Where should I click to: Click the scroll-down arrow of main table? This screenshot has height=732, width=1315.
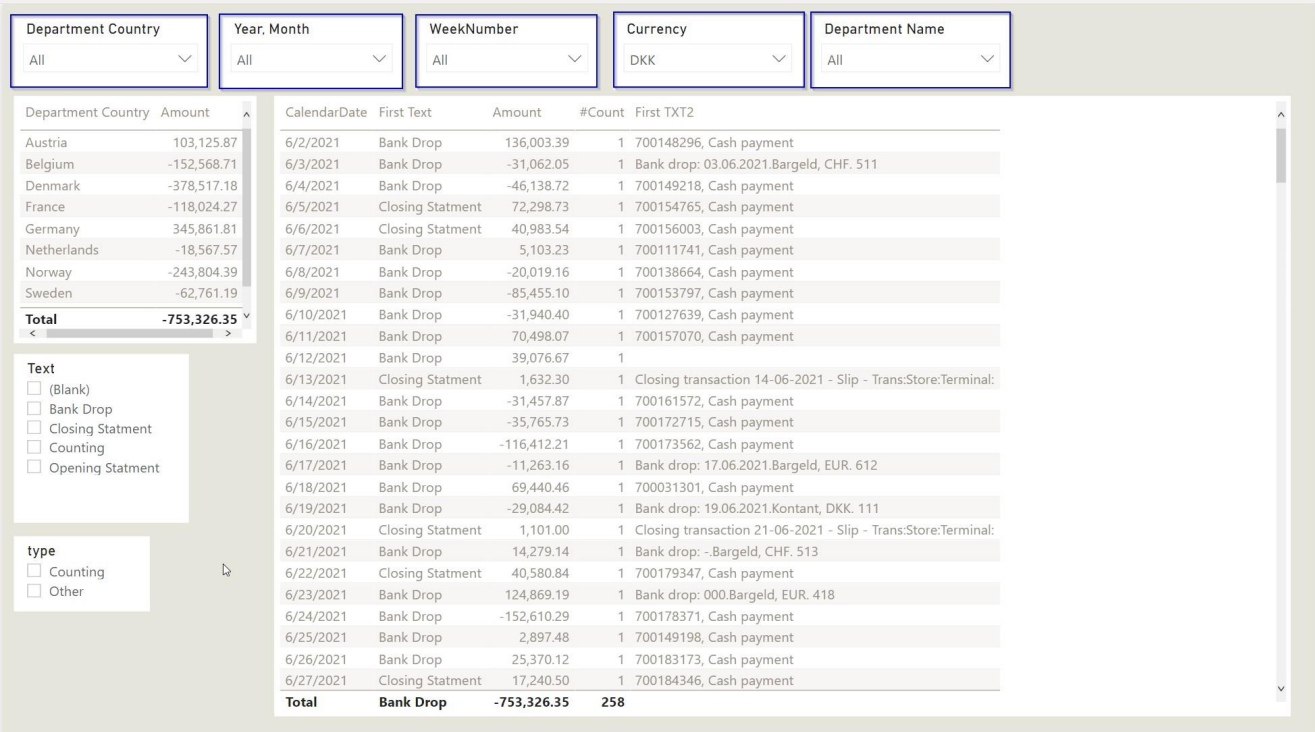click(x=1282, y=688)
